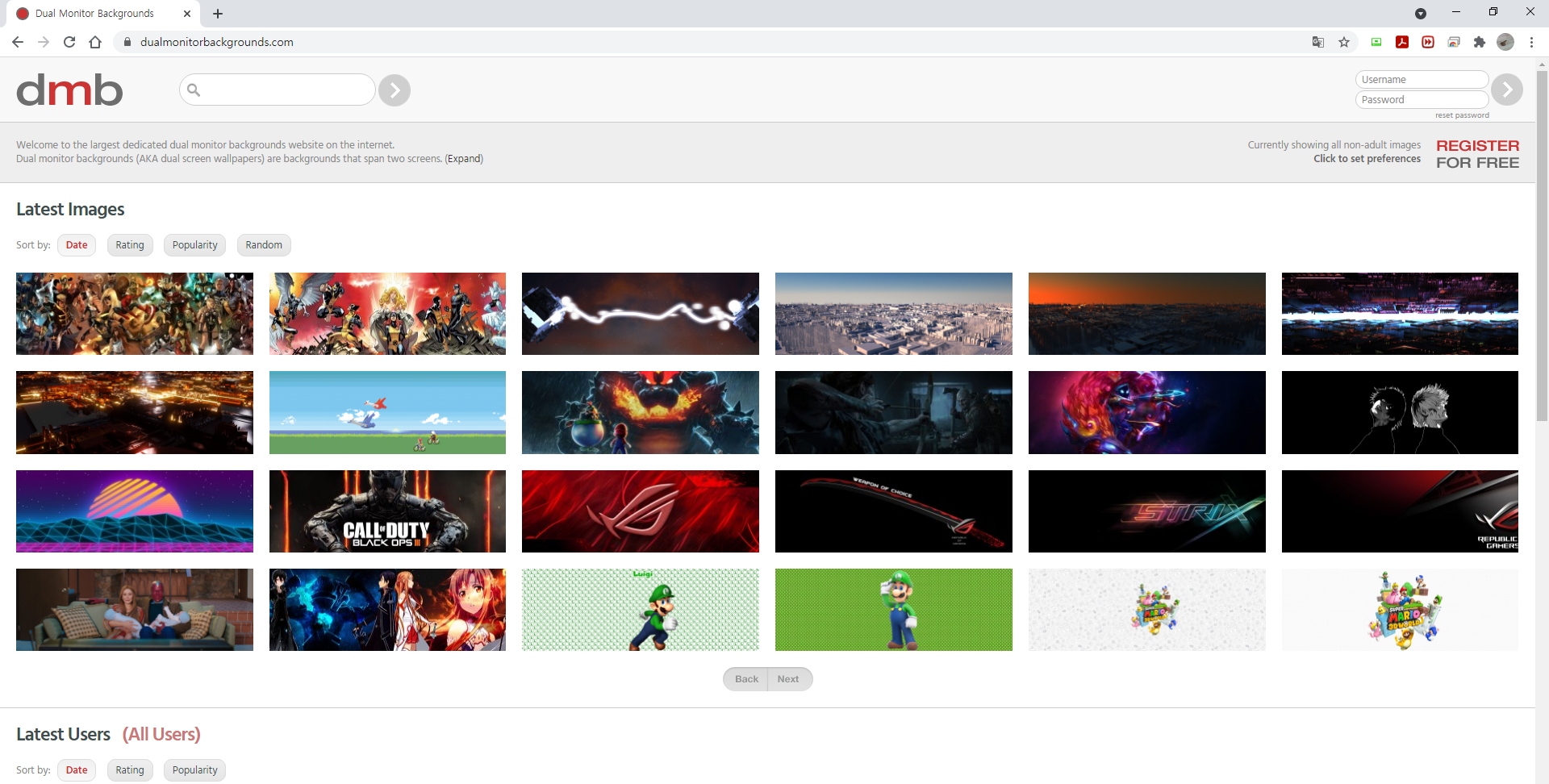Focus the Password field
The height and width of the screenshot is (784, 1549).
pyautogui.click(x=1422, y=99)
